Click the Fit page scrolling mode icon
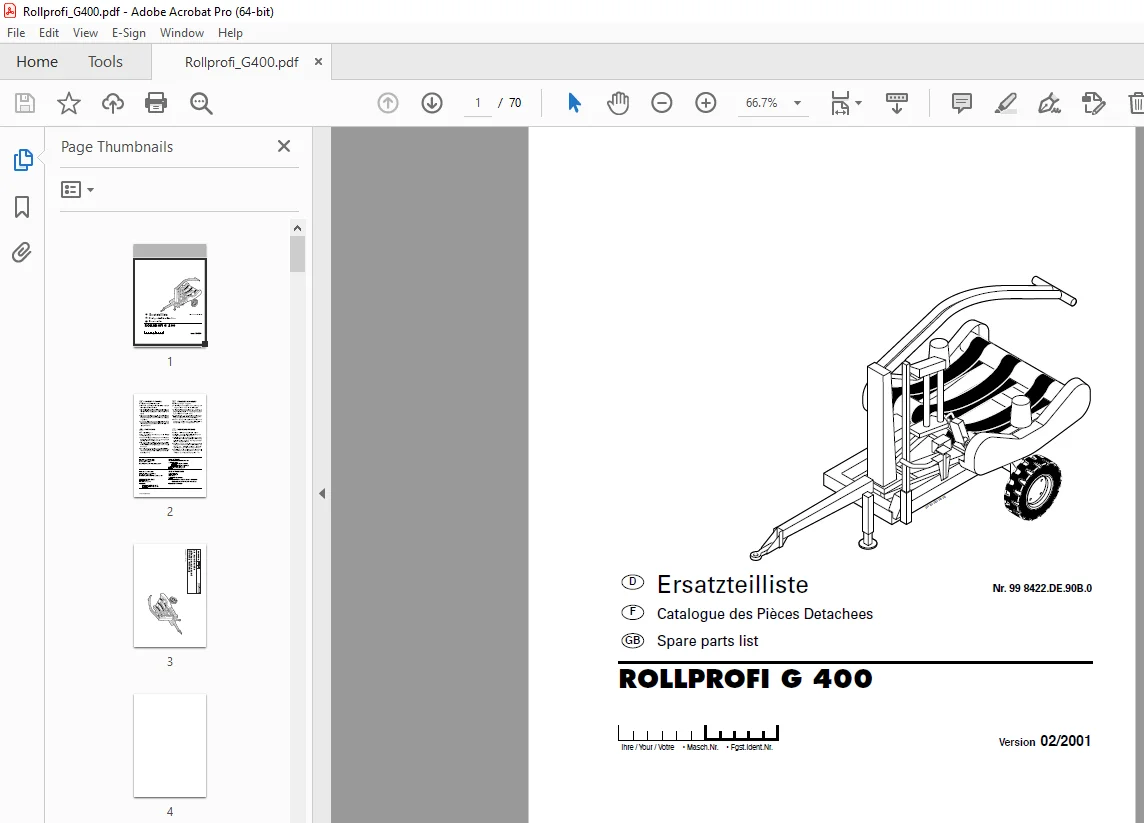The width and height of the screenshot is (1144, 823). pos(840,103)
